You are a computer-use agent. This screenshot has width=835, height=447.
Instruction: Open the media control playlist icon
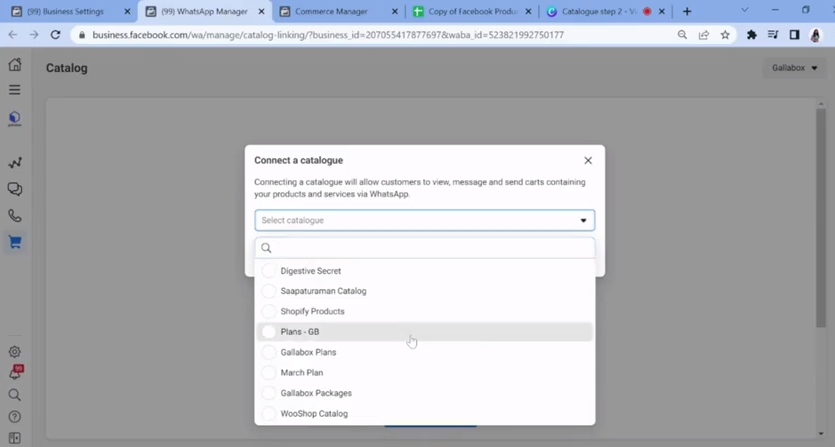(773, 35)
